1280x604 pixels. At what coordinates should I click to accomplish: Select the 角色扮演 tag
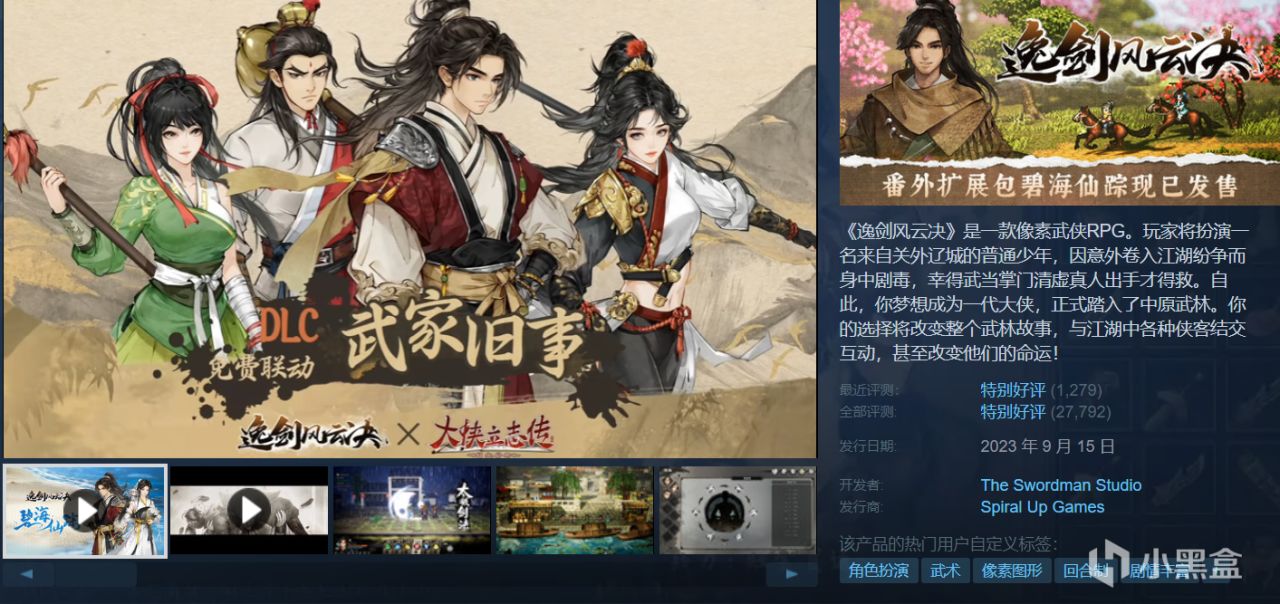879,571
